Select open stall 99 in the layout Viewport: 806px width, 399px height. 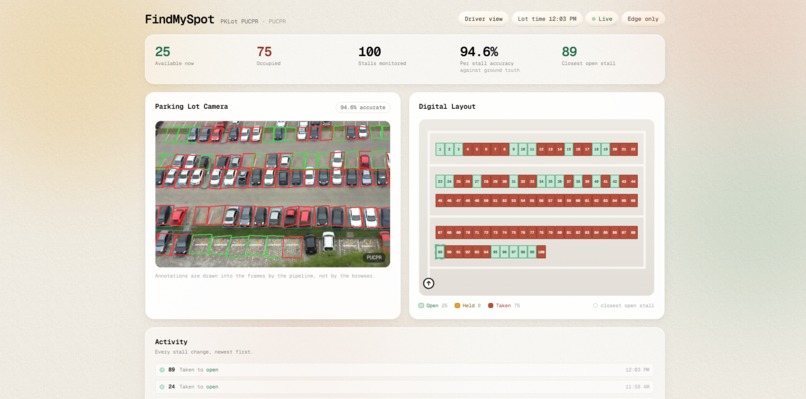point(532,252)
